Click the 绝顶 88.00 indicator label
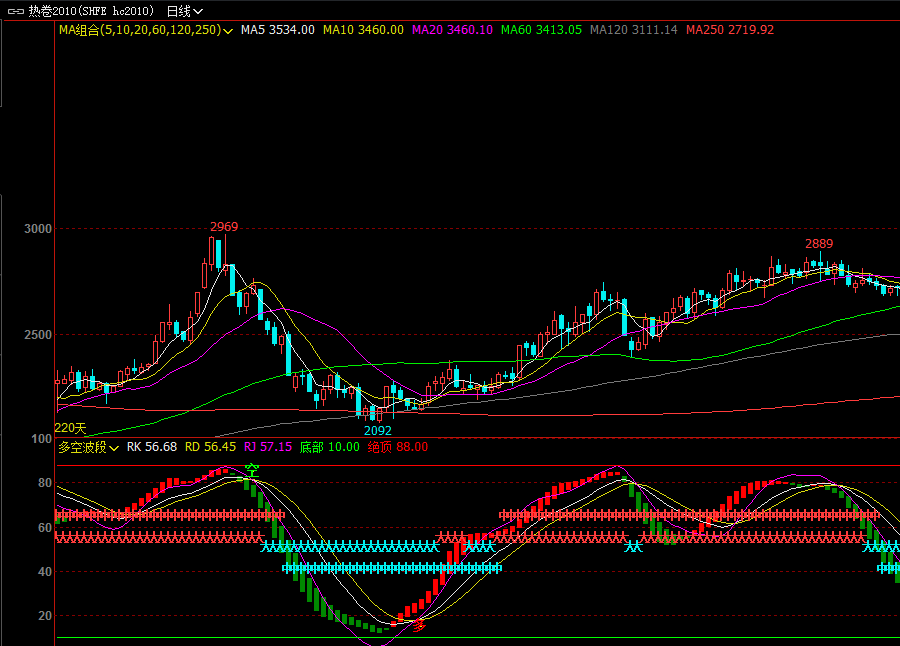 (398, 447)
